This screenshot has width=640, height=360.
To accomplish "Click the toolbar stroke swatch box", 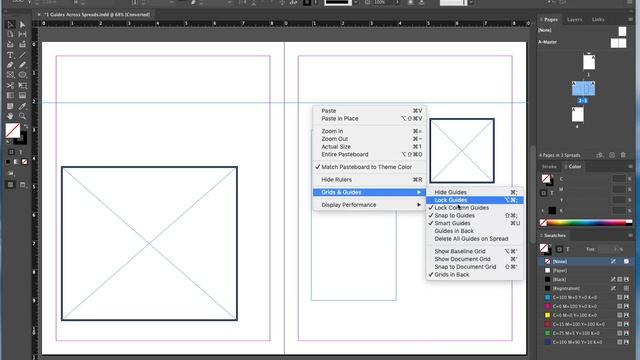I will pos(22,139).
